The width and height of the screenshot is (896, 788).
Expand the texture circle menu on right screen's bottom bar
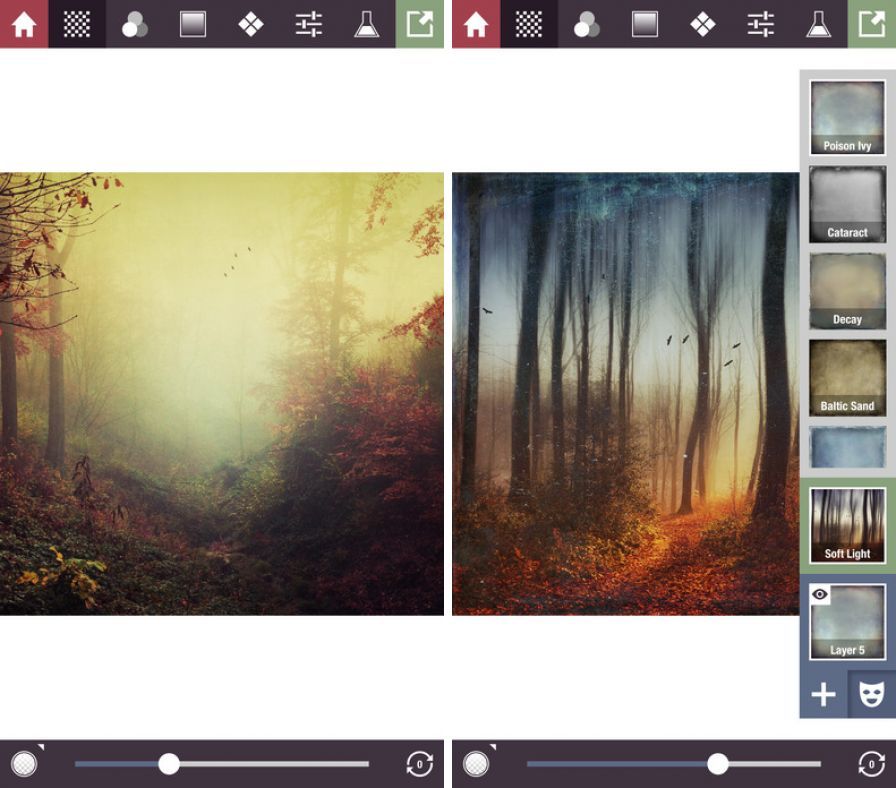[477, 764]
